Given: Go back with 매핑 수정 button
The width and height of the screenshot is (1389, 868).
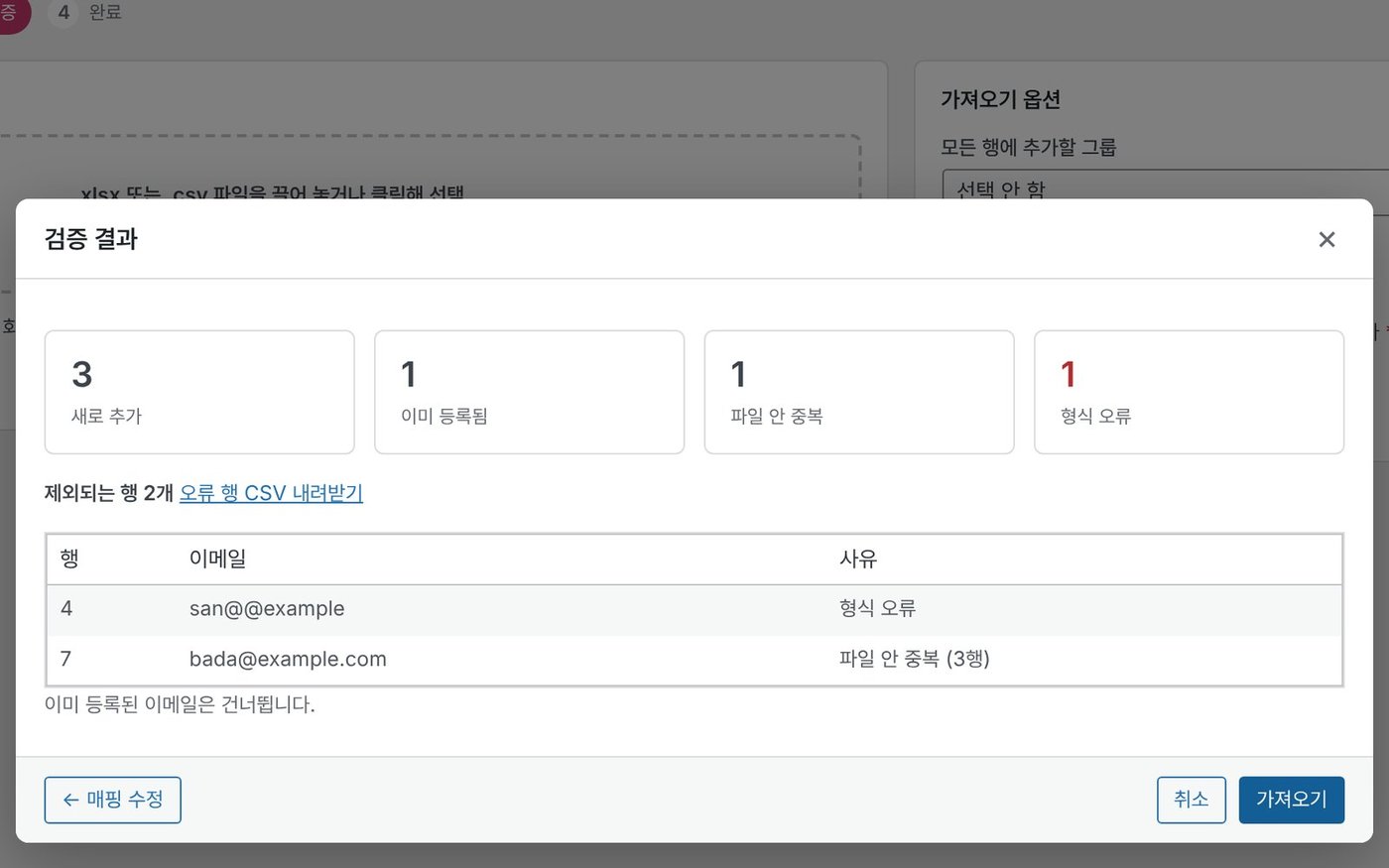Looking at the screenshot, I should [113, 800].
